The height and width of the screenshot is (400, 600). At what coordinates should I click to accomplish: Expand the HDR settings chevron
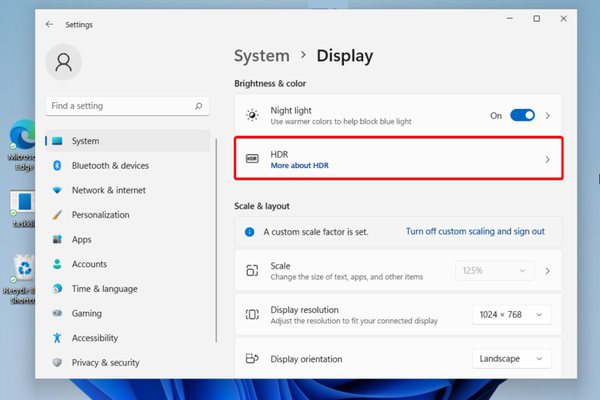[x=547, y=159]
